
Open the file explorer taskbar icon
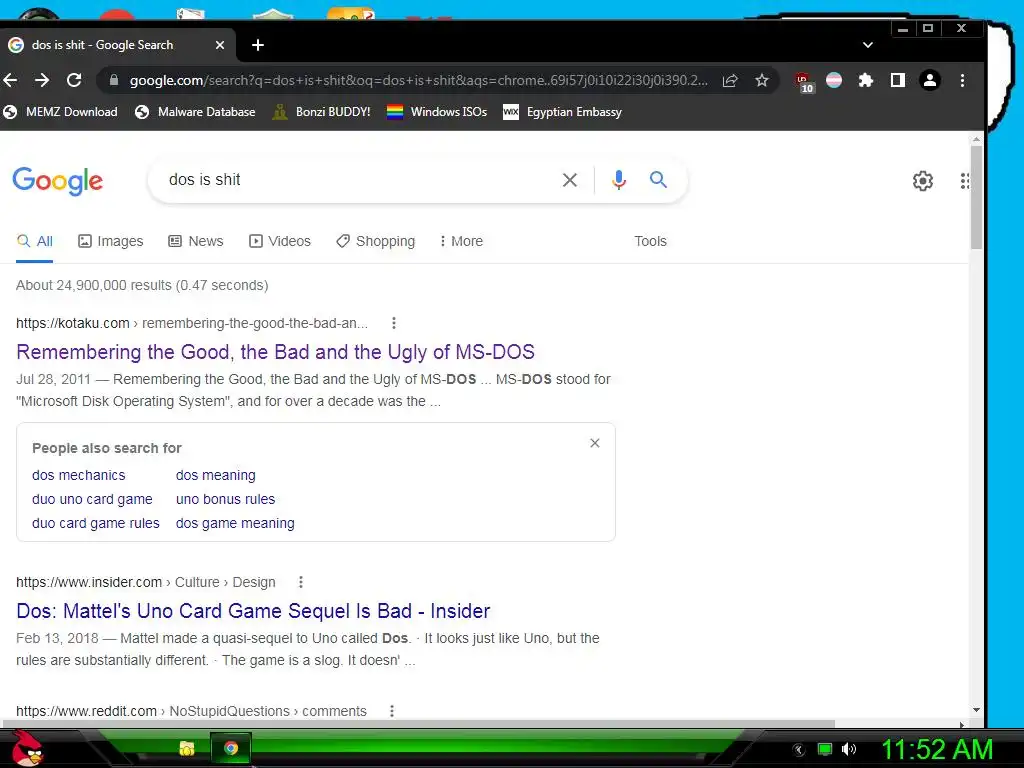[187, 748]
